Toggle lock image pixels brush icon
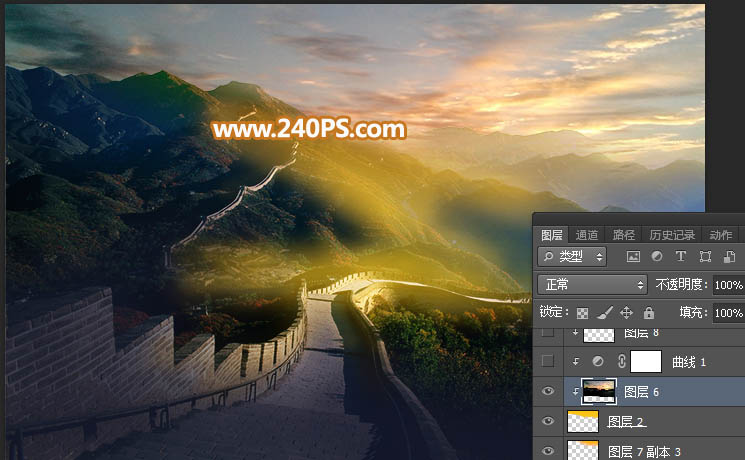The width and height of the screenshot is (745, 460). [x=604, y=313]
